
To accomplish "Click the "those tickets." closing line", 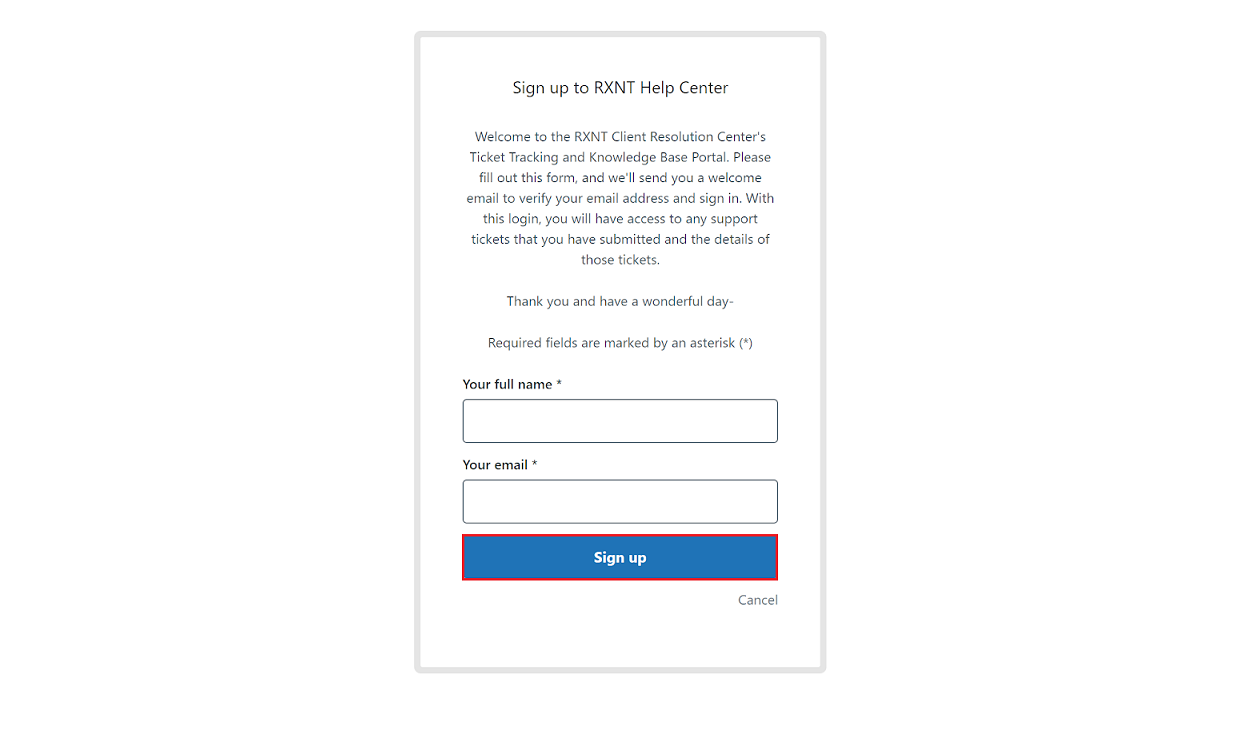I will (x=620, y=260).
